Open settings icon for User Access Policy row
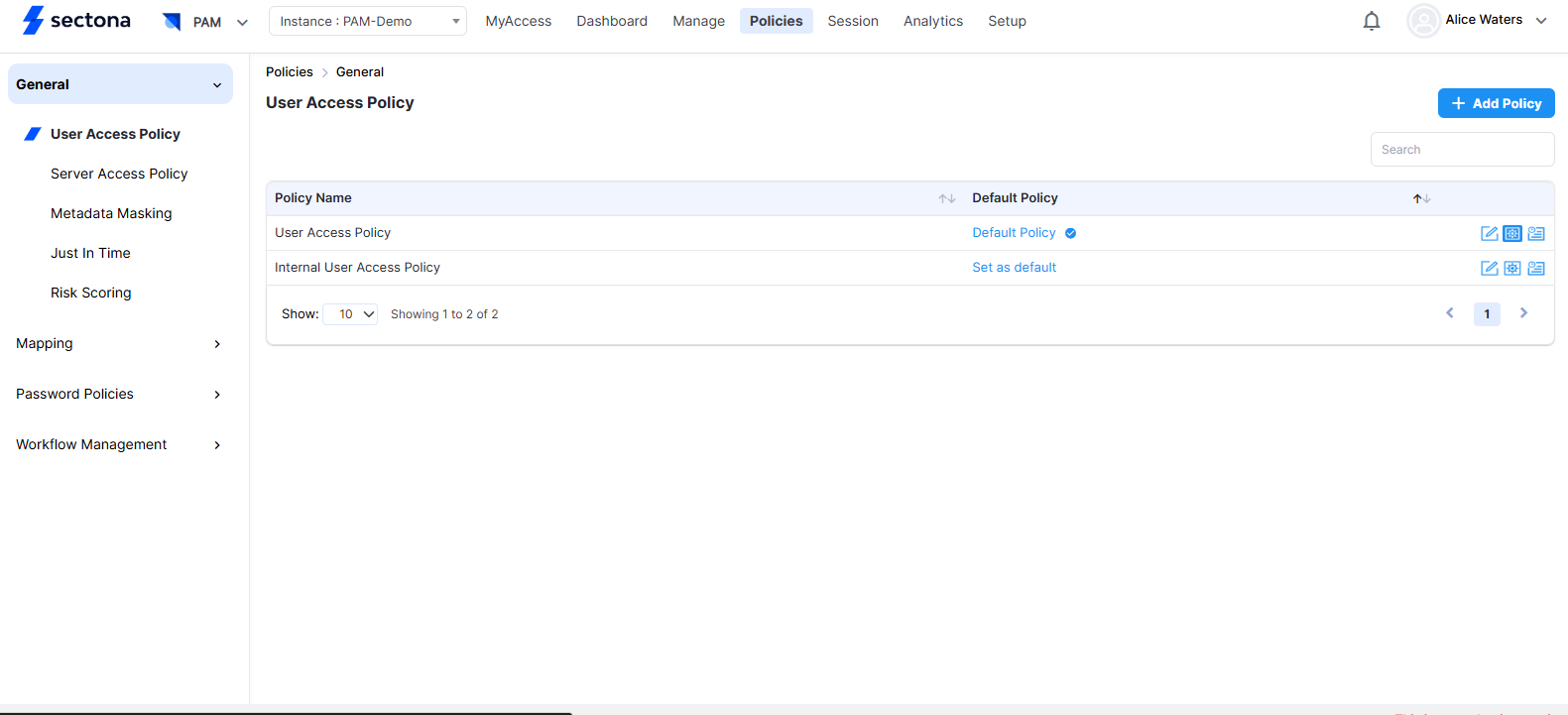The height and width of the screenshot is (715, 1568). click(x=1512, y=234)
